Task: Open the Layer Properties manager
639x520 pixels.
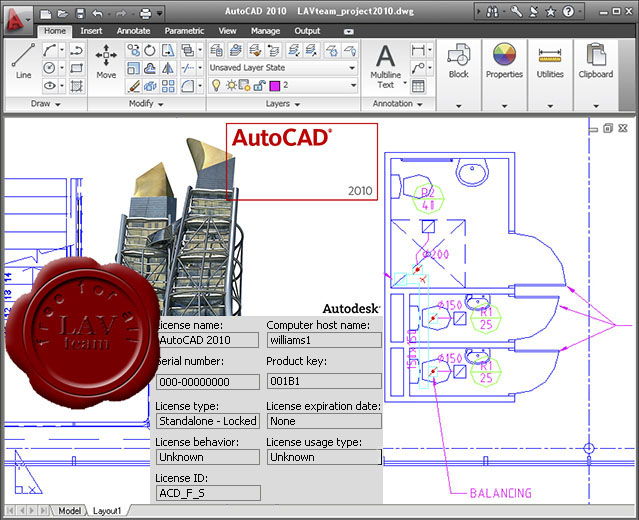Action: (x=216, y=50)
